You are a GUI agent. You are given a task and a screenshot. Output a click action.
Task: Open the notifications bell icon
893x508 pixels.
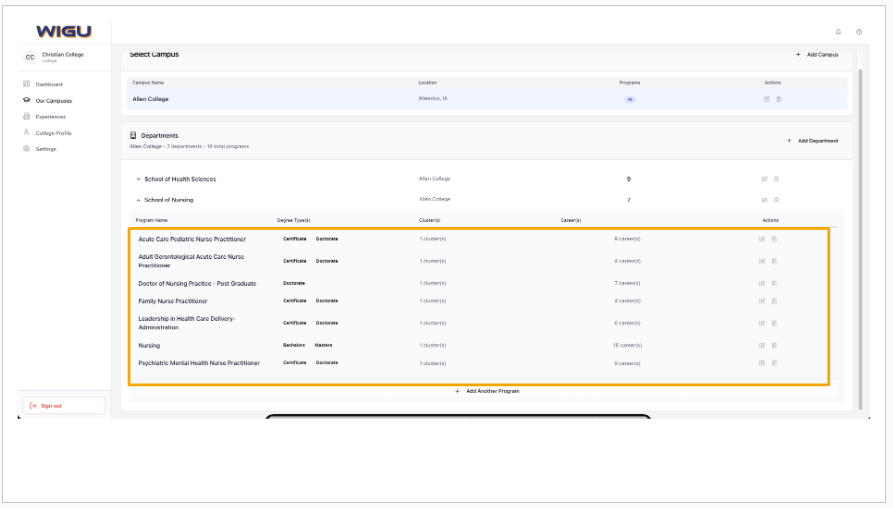click(x=838, y=32)
